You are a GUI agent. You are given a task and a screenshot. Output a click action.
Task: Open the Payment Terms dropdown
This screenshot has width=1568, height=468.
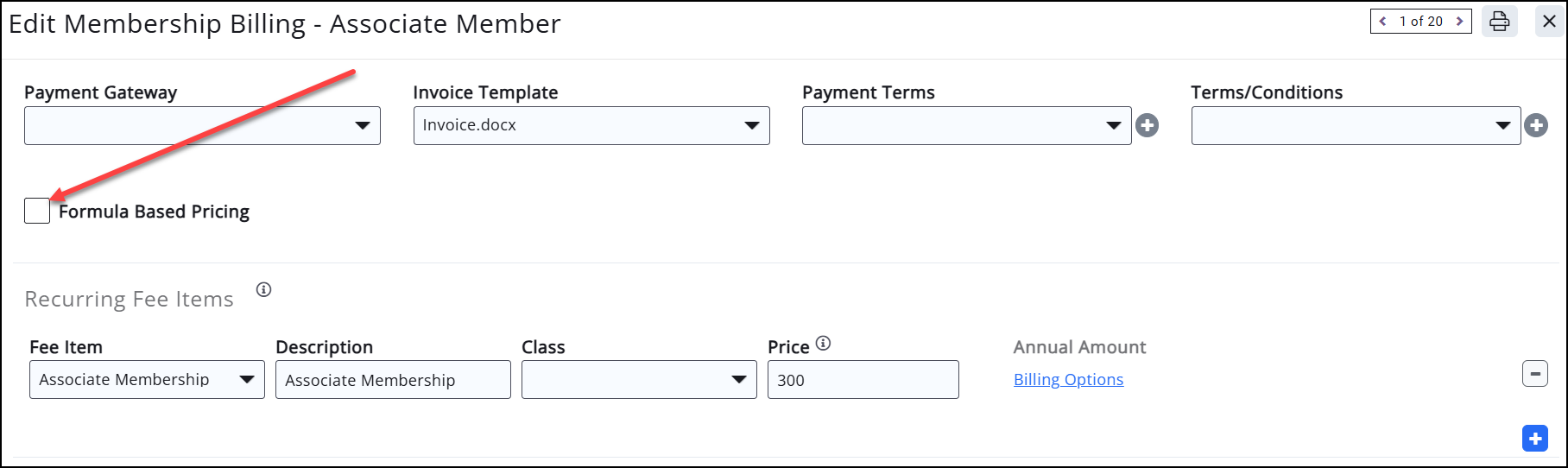(966, 126)
